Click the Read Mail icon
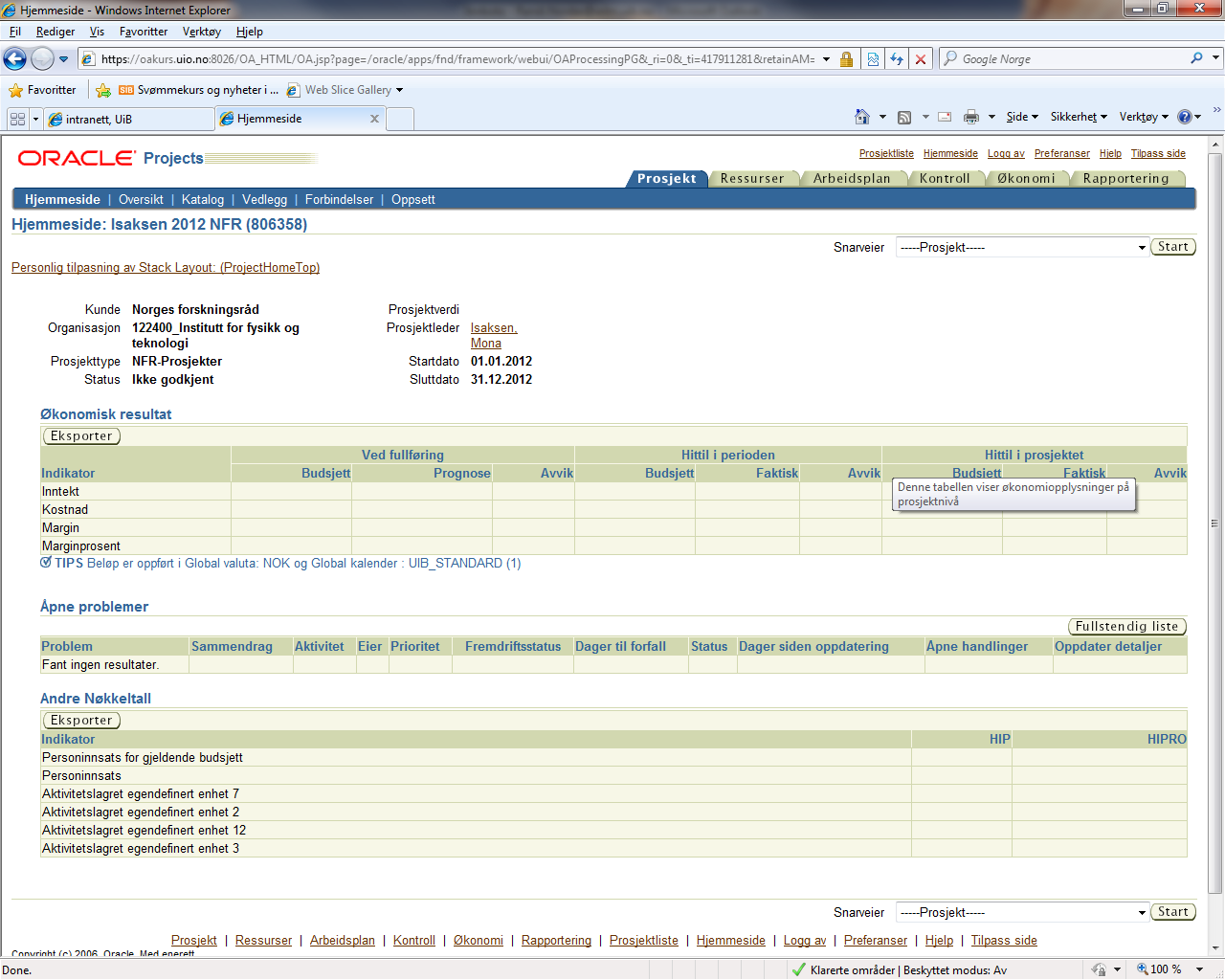This screenshot has height=980, width=1225. (x=945, y=117)
